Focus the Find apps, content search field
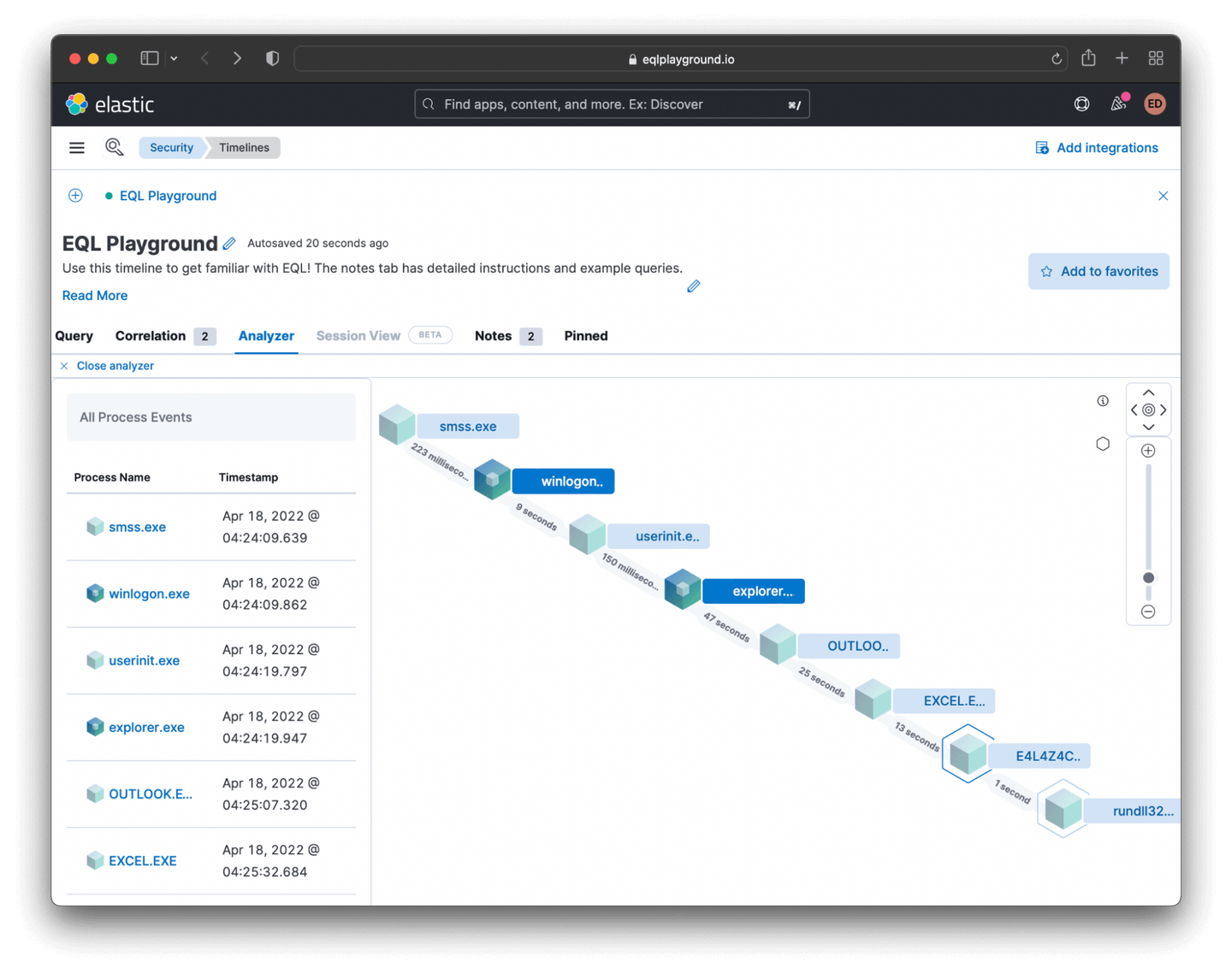 (612, 104)
